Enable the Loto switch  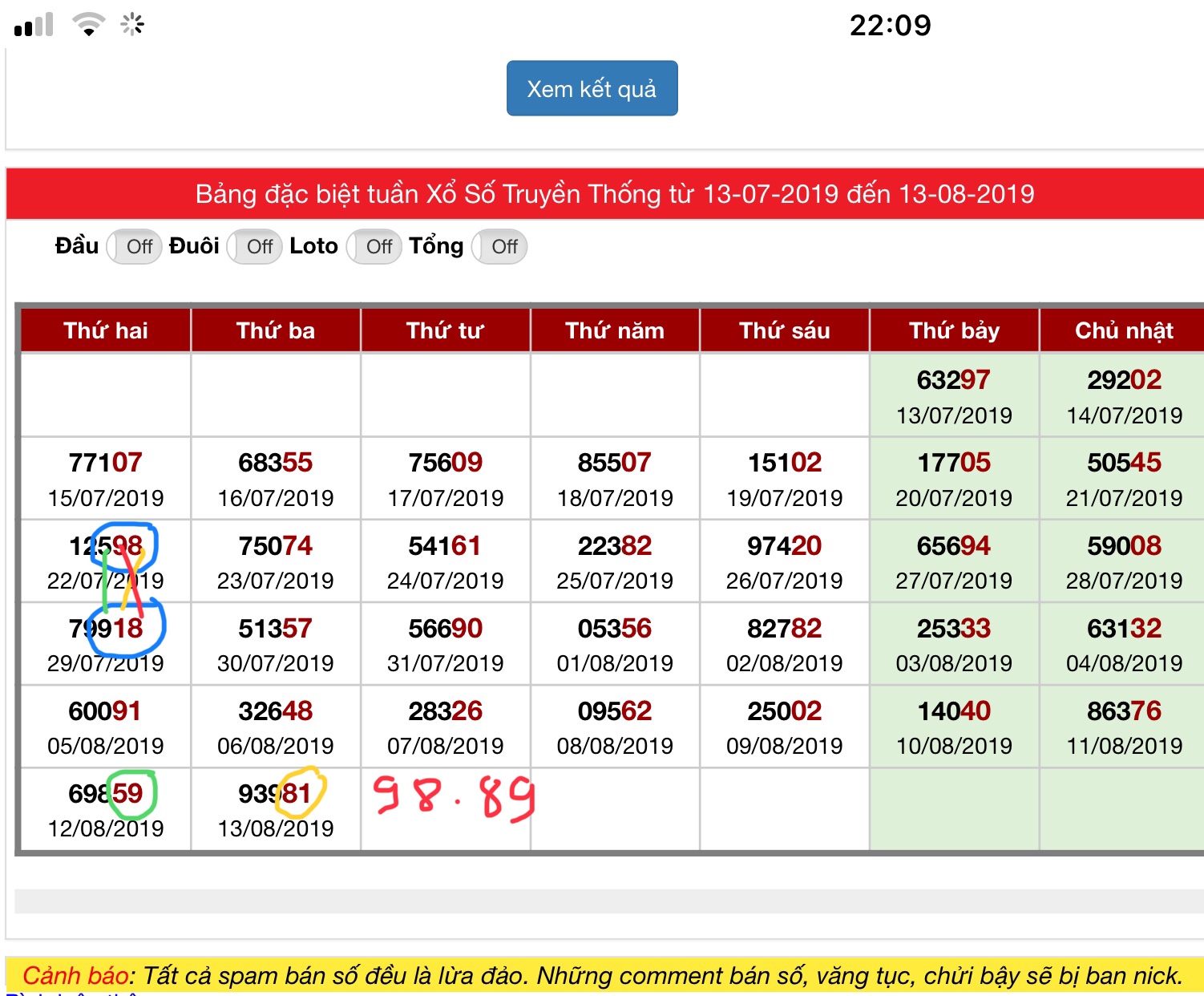point(374,246)
